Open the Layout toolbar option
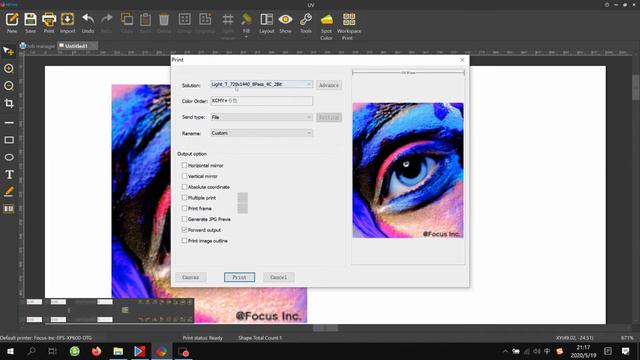The image size is (640, 360). point(267,23)
